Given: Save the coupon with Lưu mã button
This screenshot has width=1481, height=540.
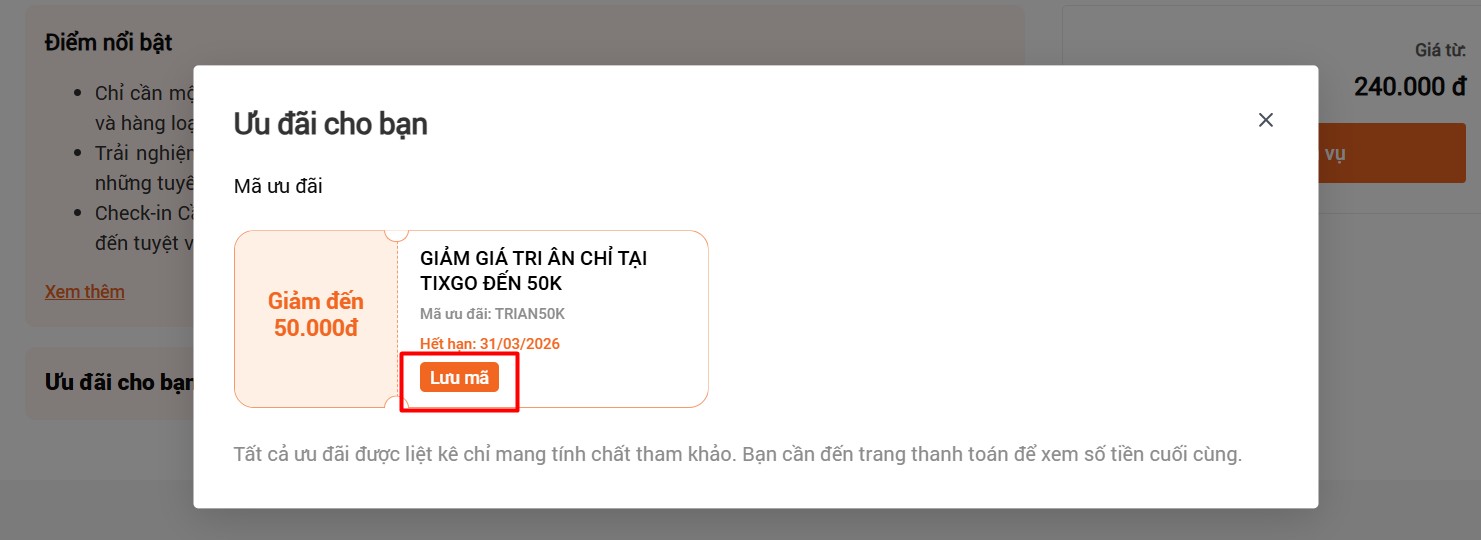Looking at the screenshot, I should [x=459, y=378].
